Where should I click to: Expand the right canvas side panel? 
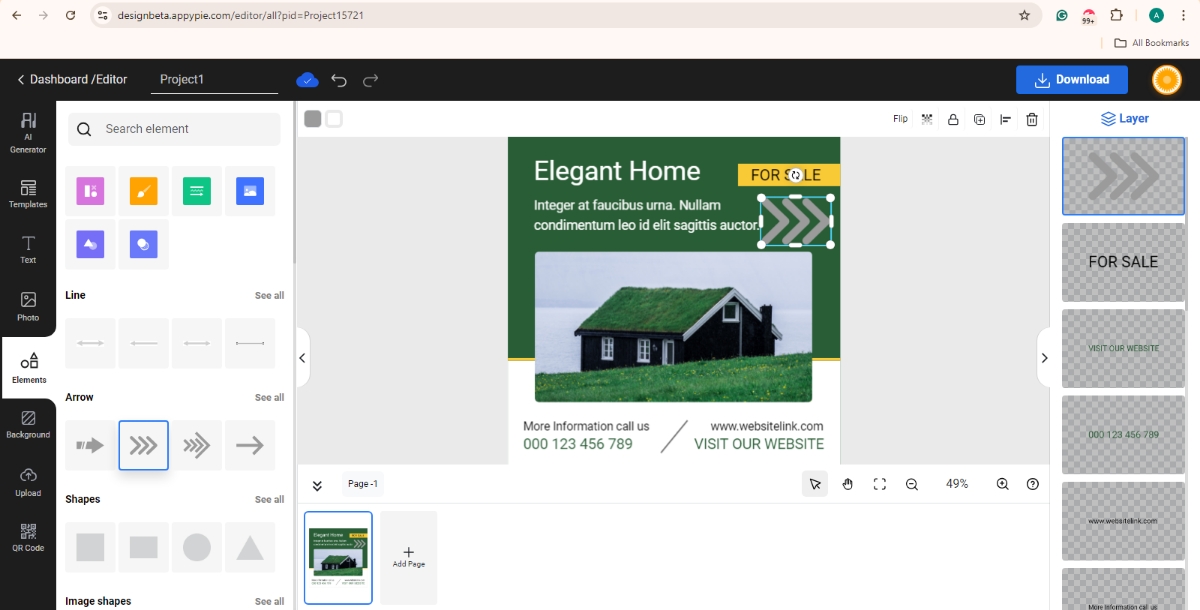click(x=1044, y=357)
